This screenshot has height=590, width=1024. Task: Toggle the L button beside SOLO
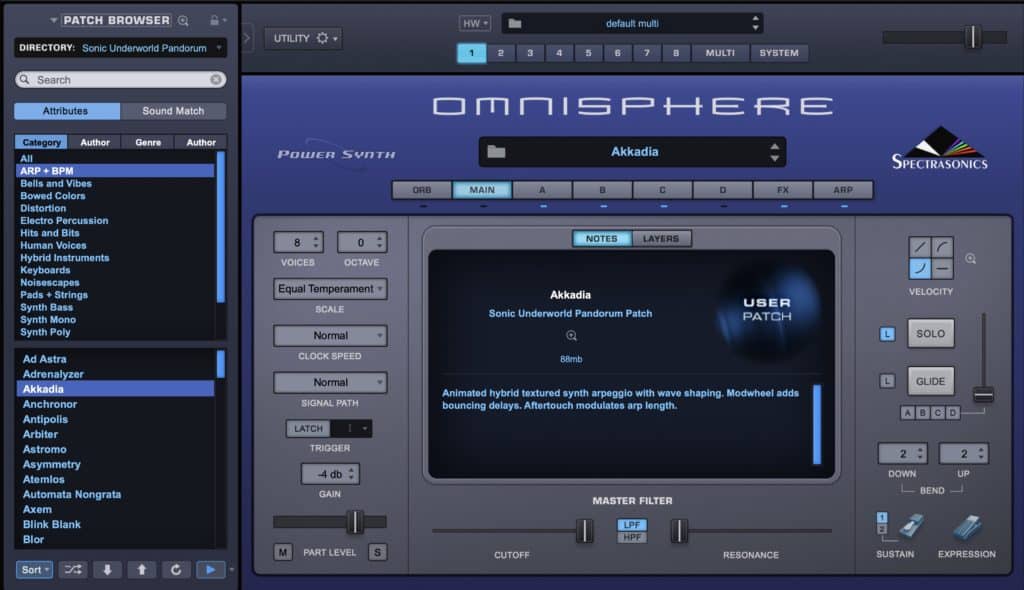pyautogui.click(x=887, y=334)
